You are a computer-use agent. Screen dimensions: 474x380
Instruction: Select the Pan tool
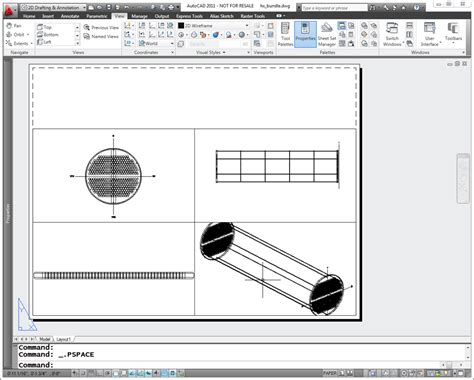point(14,26)
